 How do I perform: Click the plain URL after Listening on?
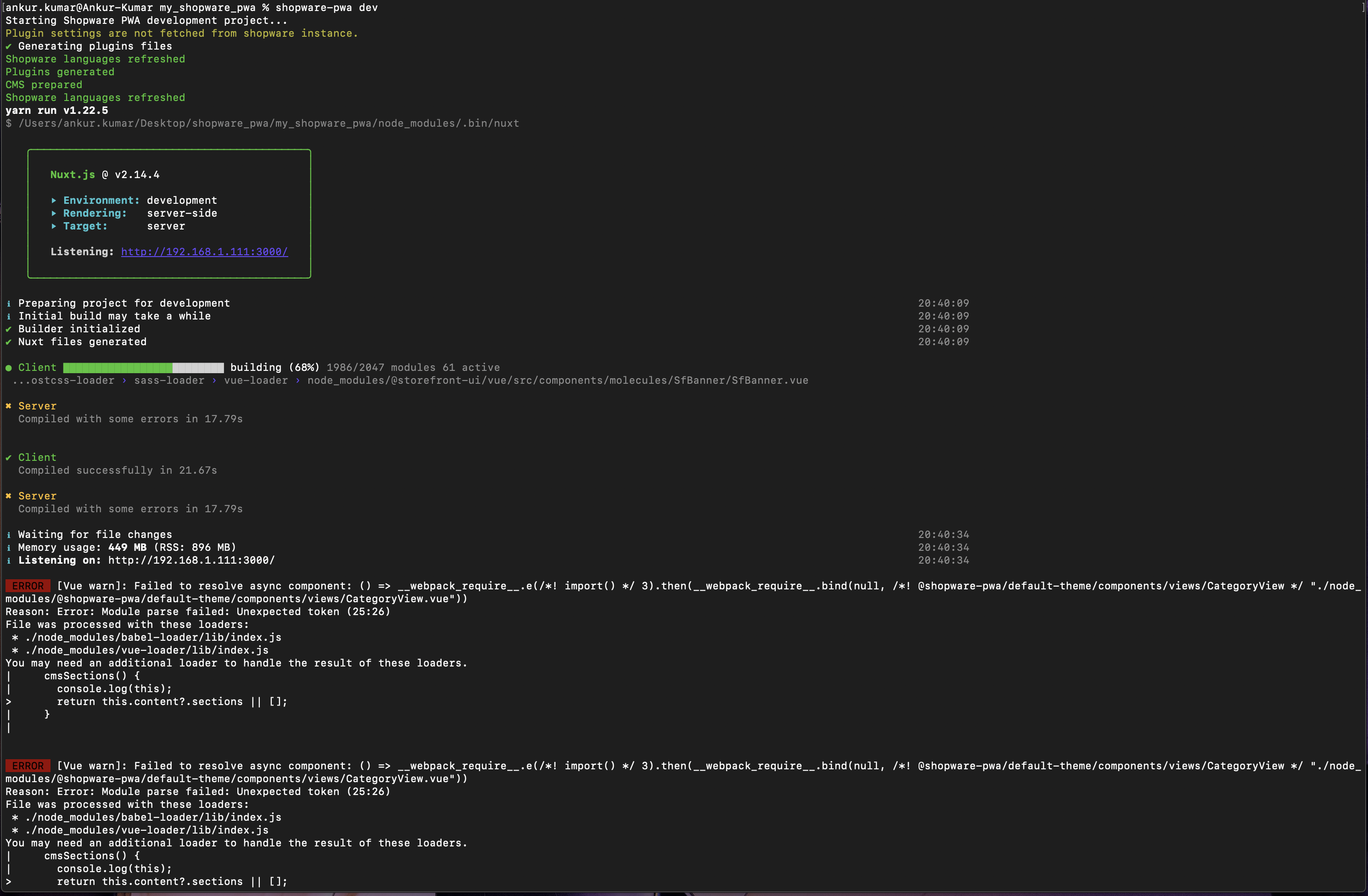191,560
